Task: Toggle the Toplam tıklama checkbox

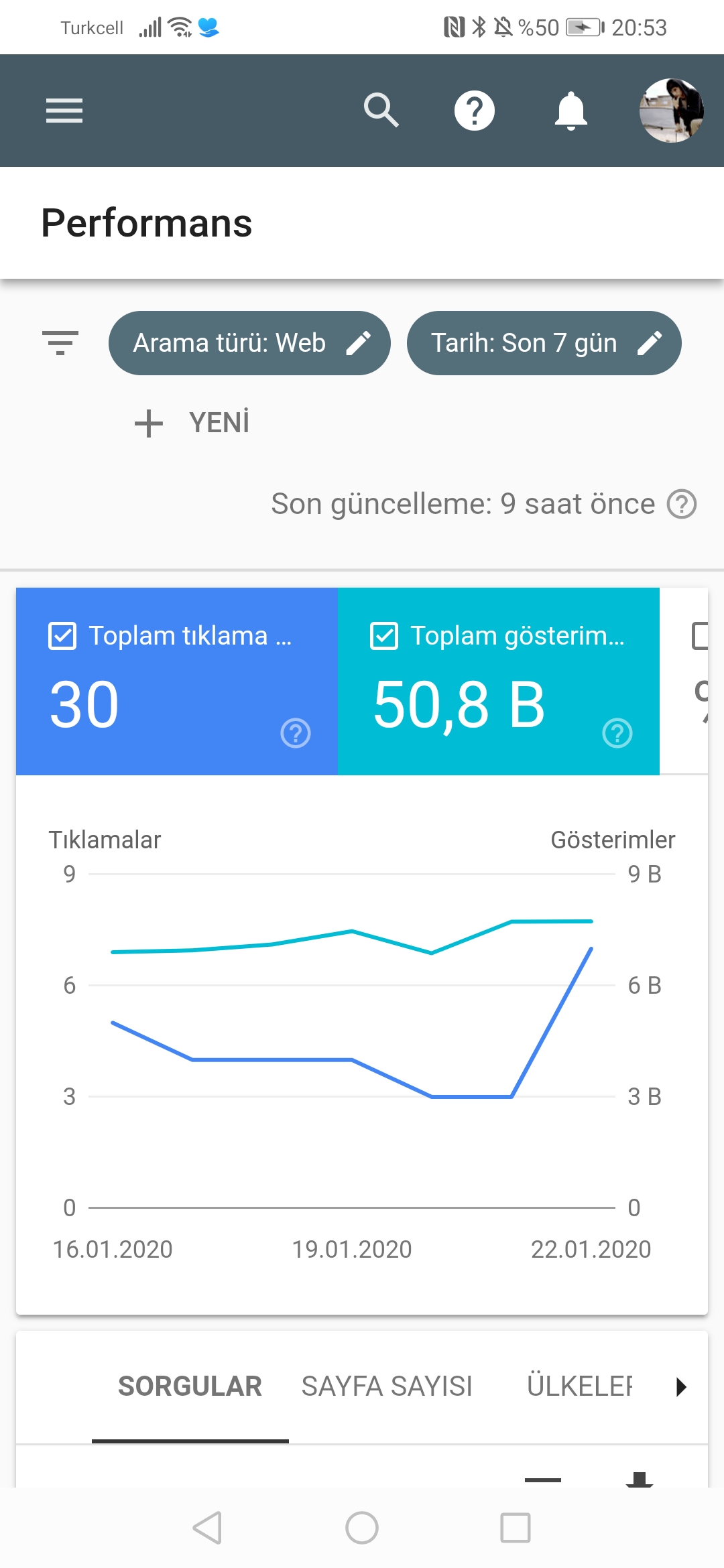Action: click(x=62, y=636)
